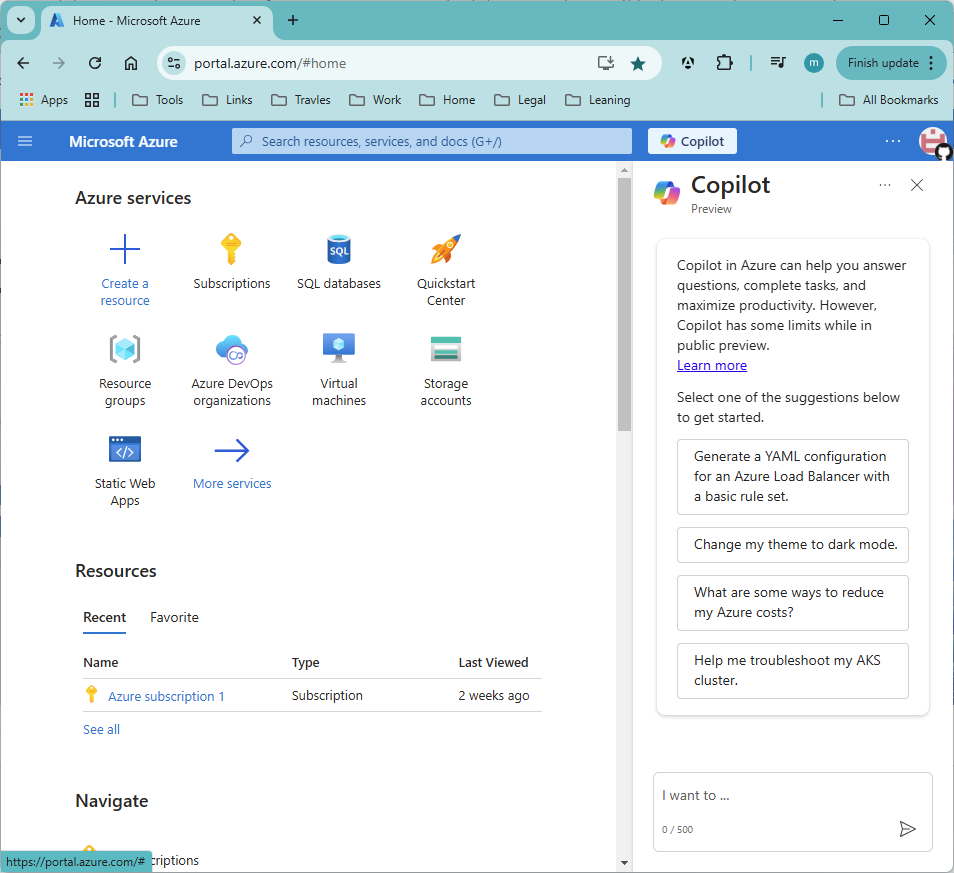Image resolution: width=954 pixels, height=873 pixels.
Task: Click the Name column header
Action: (x=100, y=662)
